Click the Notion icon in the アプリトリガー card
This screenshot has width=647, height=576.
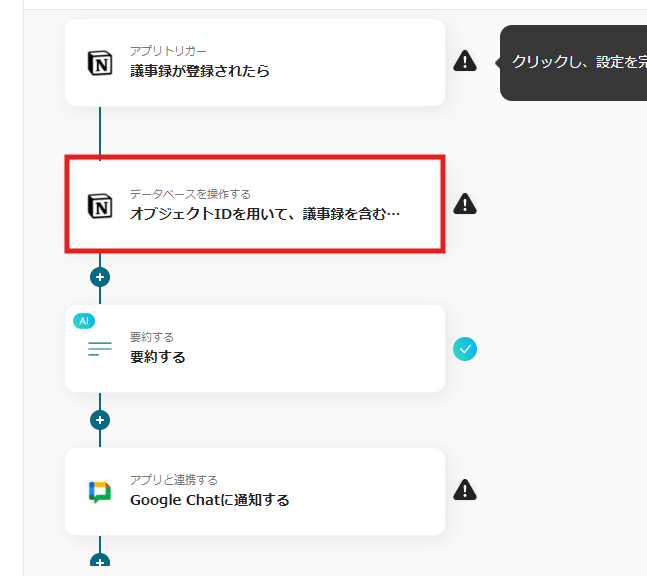(x=100, y=63)
